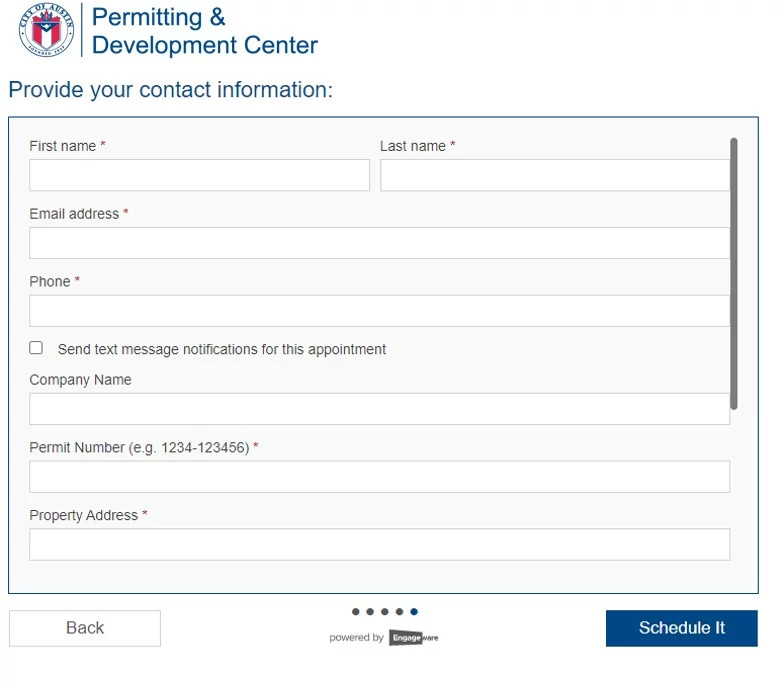Click into the Email address field
The image size is (783, 681).
379,243
